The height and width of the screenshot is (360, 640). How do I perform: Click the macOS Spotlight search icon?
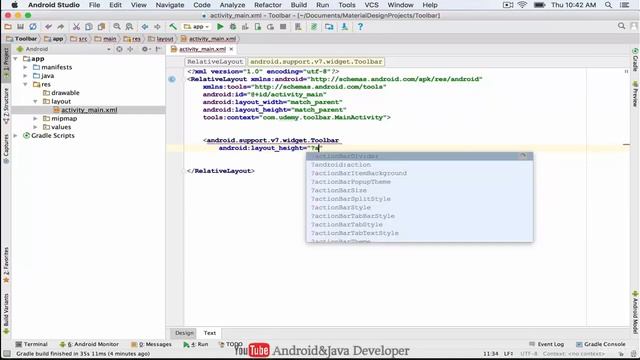(x=608, y=5)
